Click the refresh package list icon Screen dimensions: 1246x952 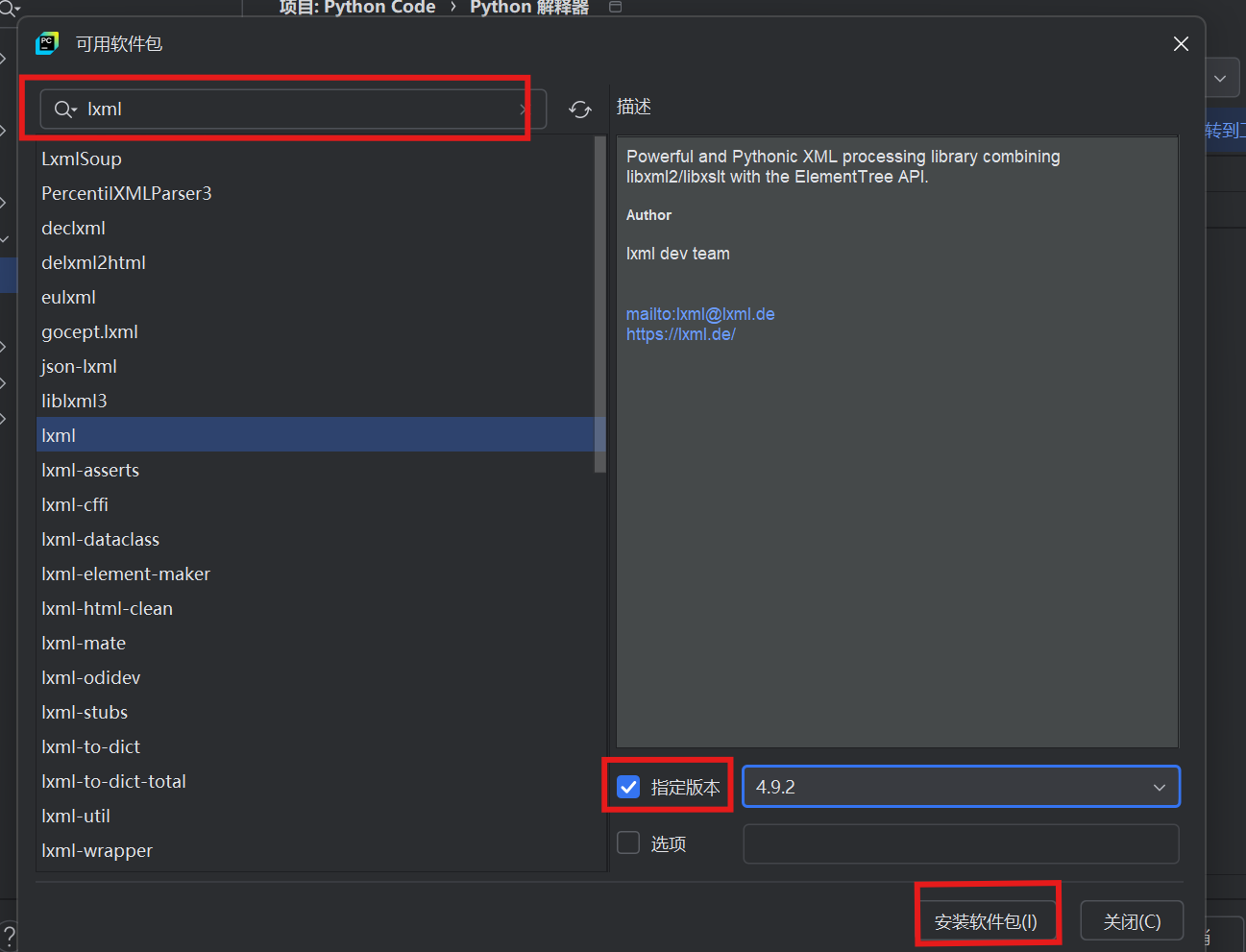[579, 110]
